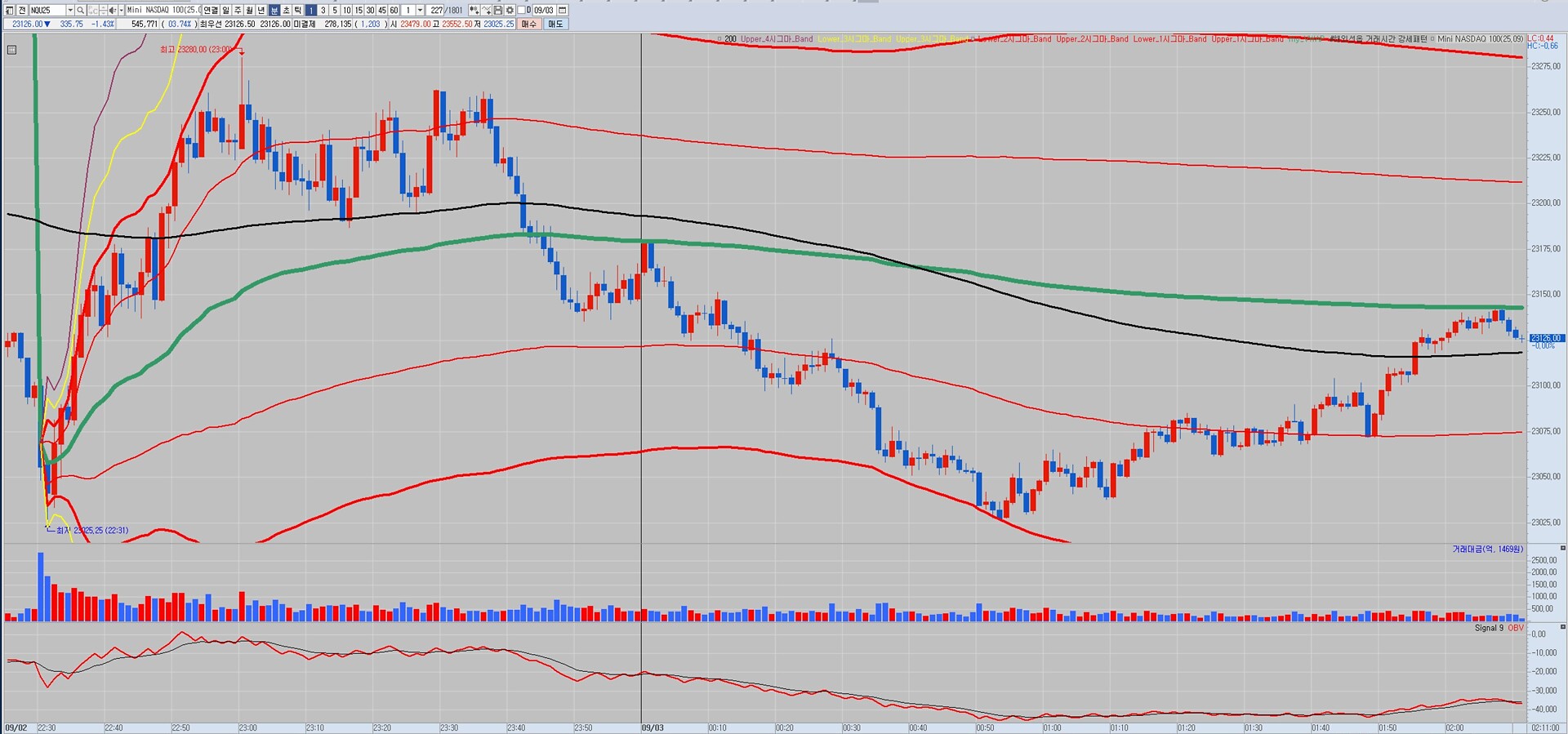Click the add indicator icon left of the save icon
1568x734 pixels.
pos(487,11)
